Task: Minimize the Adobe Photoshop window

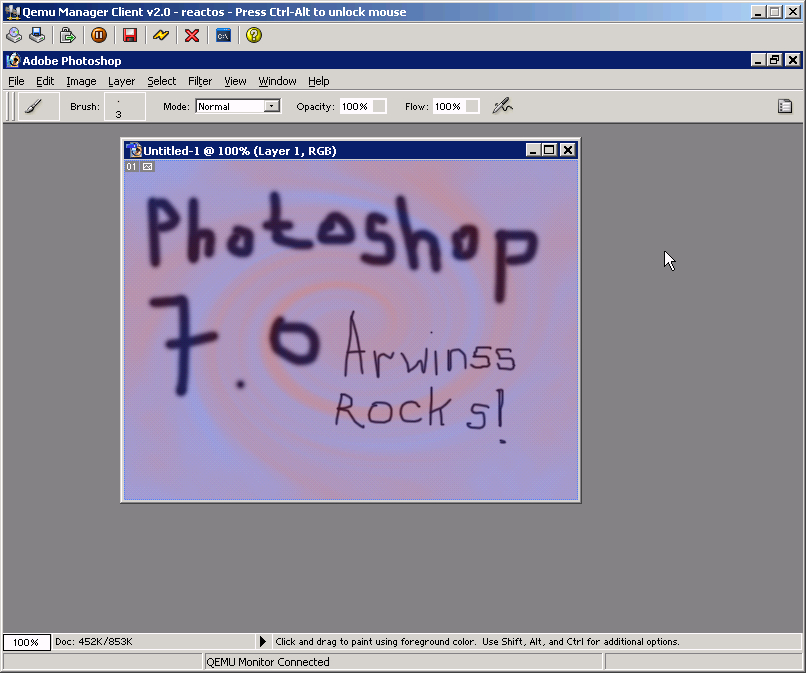Action: pos(758,60)
